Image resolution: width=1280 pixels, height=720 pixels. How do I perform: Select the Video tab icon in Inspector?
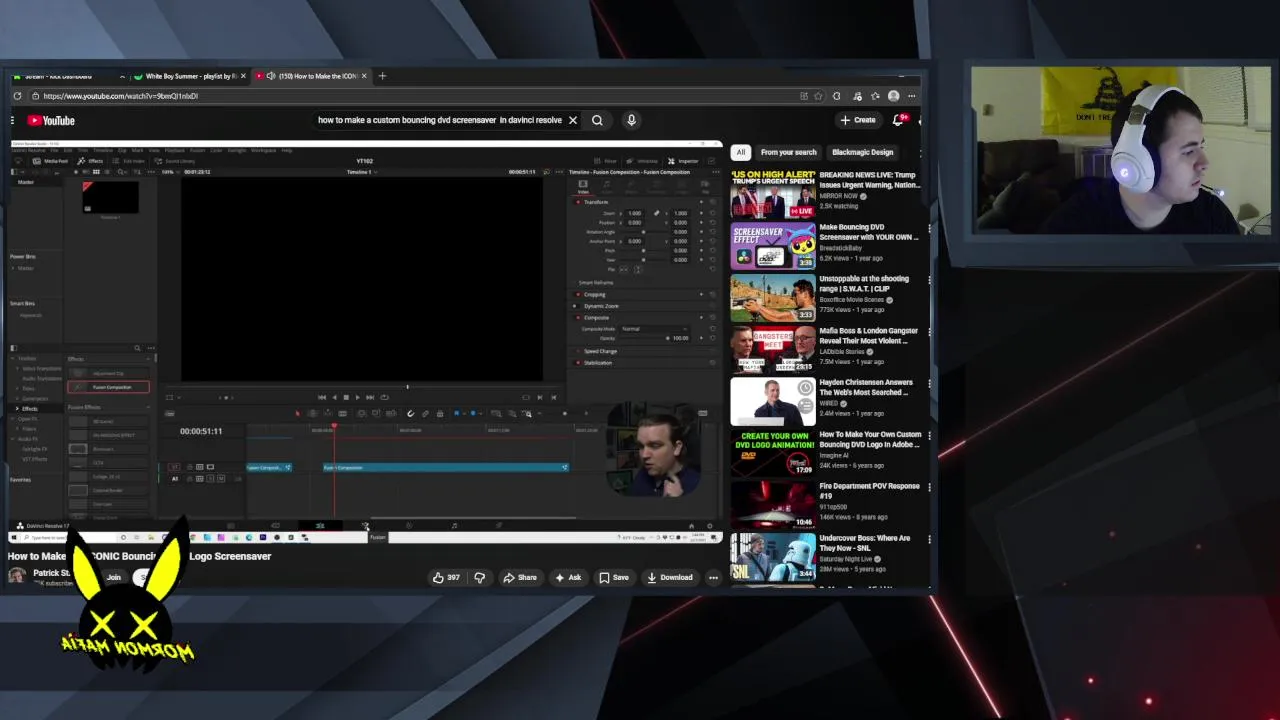pyautogui.click(x=583, y=186)
